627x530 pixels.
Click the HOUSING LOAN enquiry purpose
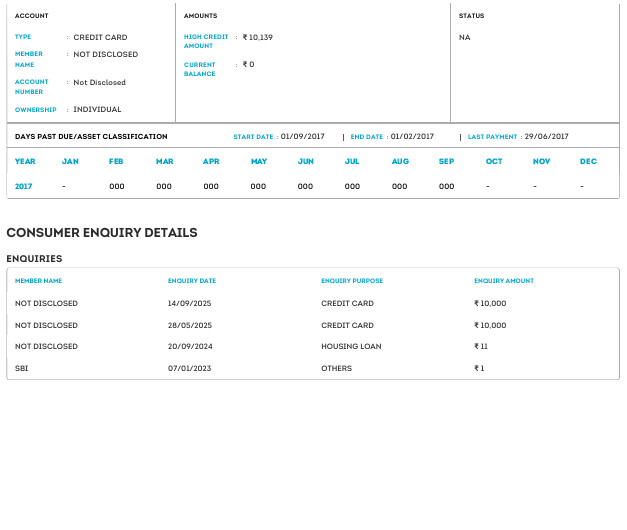coord(351,346)
